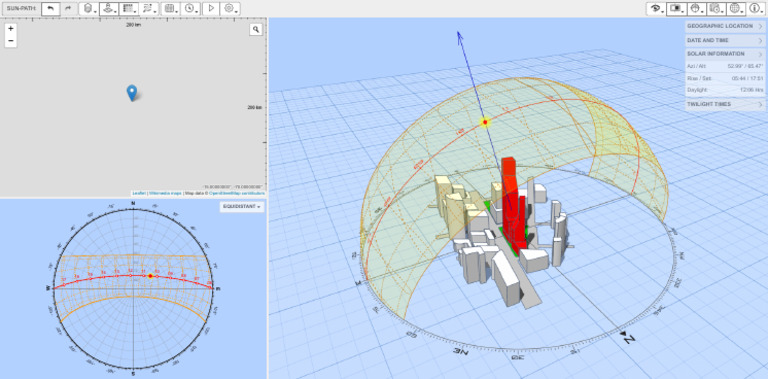This screenshot has height=379, width=768.
Task: Open the settings gear menu
Action: point(230,8)
